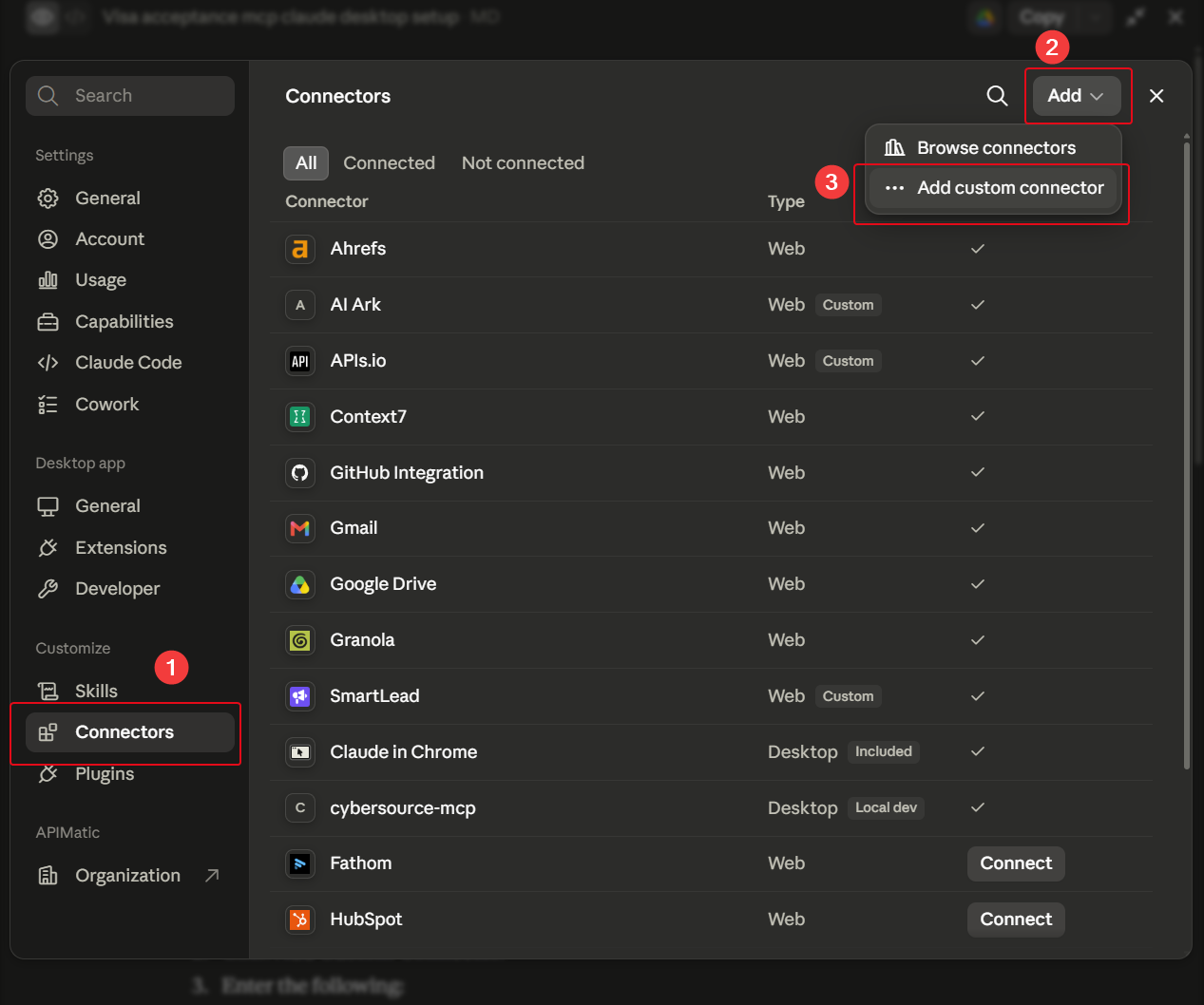Click the cybersource-mcp connected checkmark

click(x=978, y=807)
